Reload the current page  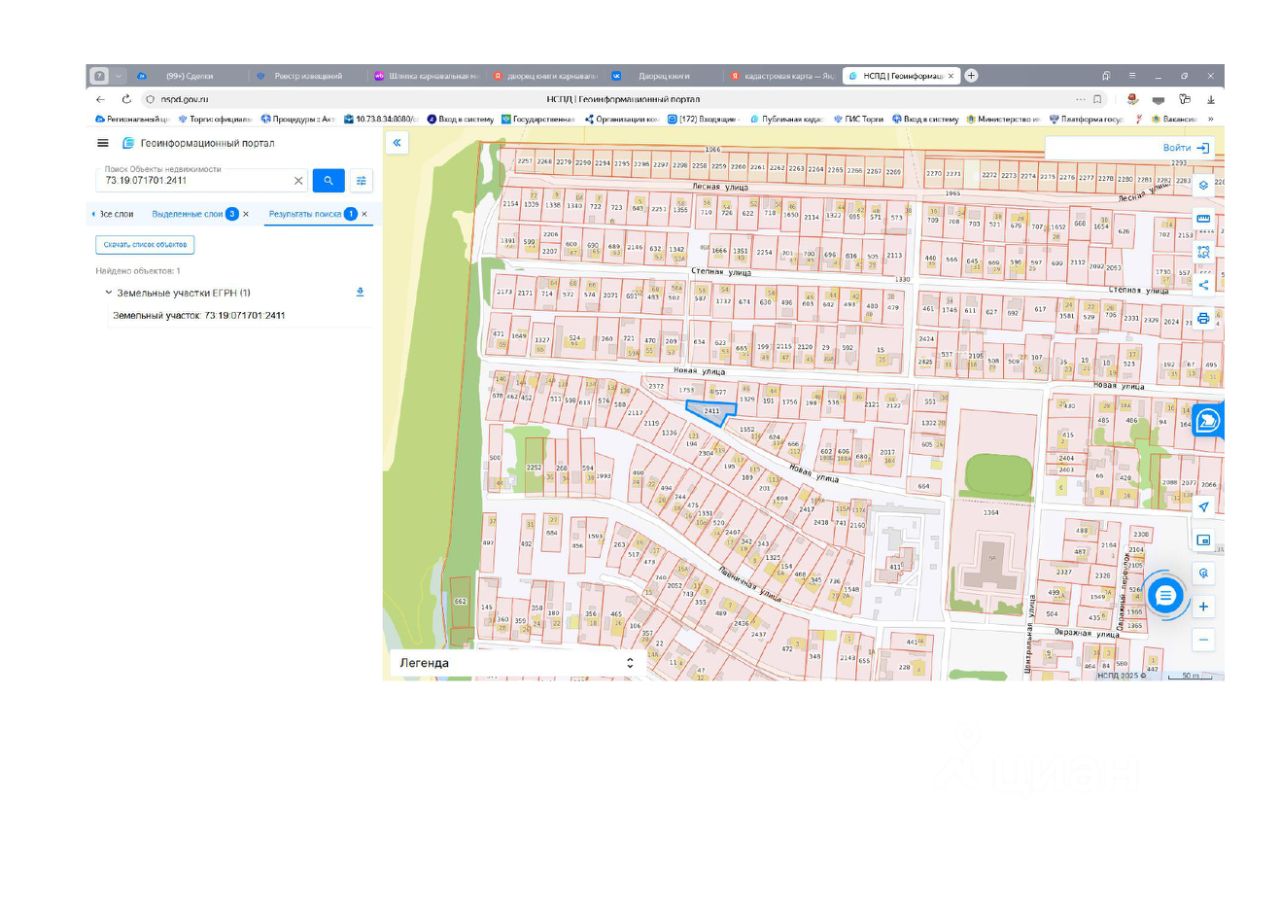click(126, 99)
